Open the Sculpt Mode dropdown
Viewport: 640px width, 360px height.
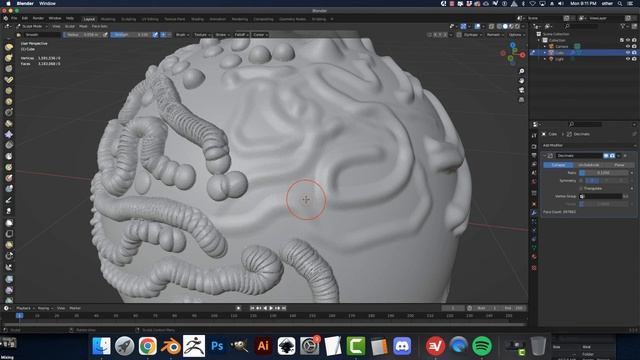coord(32,26)
